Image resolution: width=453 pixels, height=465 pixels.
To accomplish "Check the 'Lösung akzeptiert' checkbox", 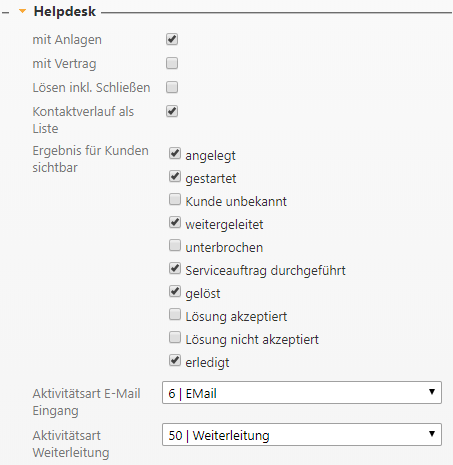I will (175, 315).
